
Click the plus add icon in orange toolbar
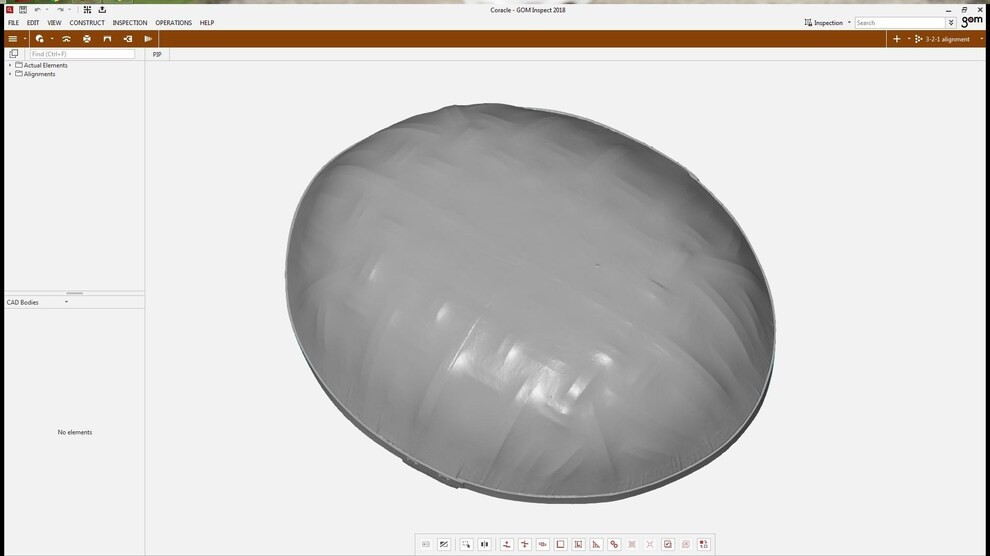(897, 39)
